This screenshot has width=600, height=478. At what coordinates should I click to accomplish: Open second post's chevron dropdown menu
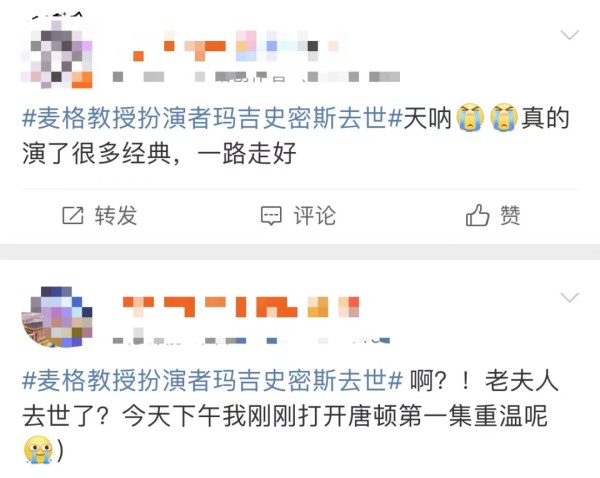coord(569,297)
